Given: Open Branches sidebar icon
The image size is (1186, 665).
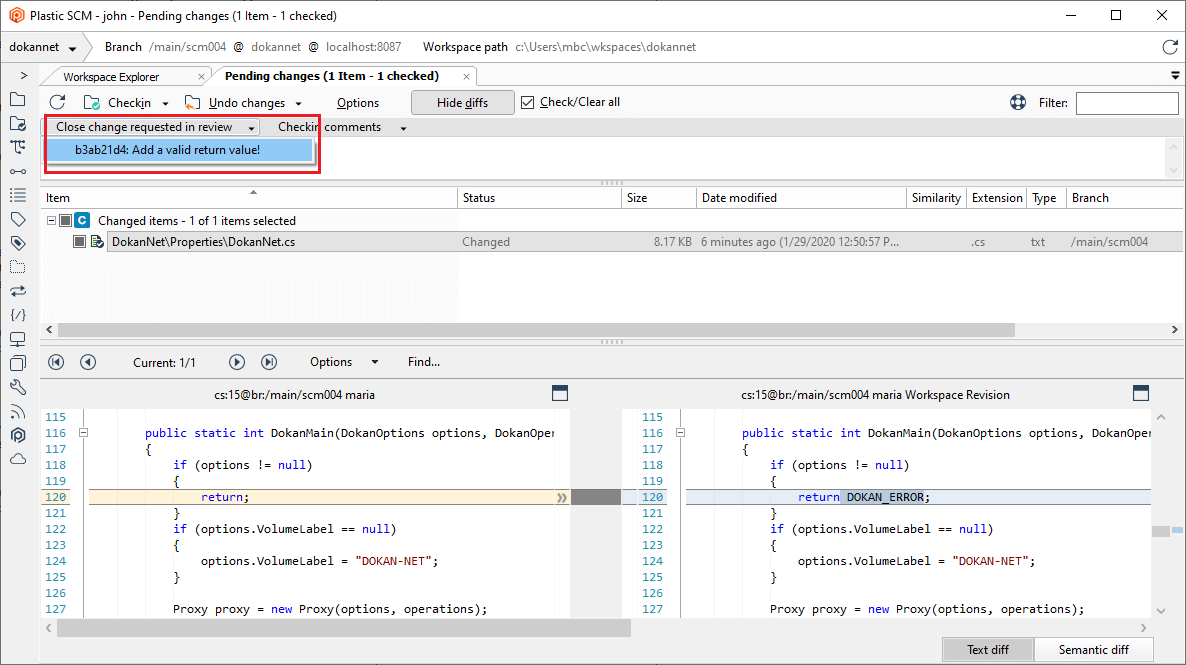Looking at the screenshot, I should click(18, 172).
